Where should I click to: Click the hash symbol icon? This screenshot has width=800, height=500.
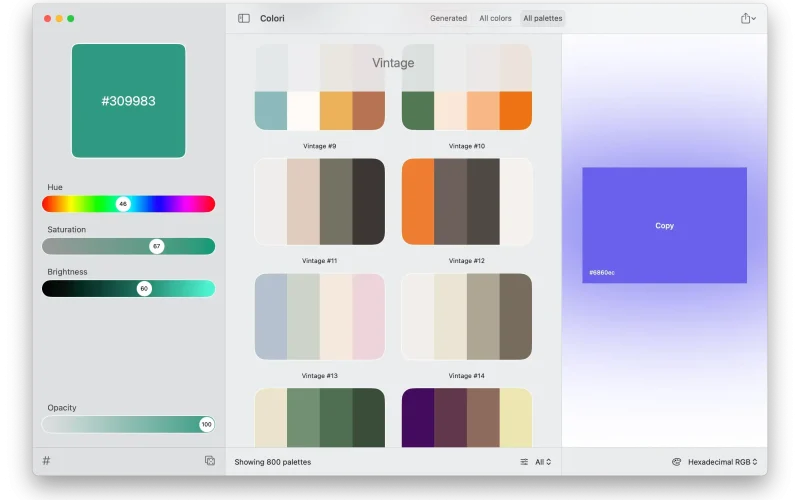tap(46, 461)
